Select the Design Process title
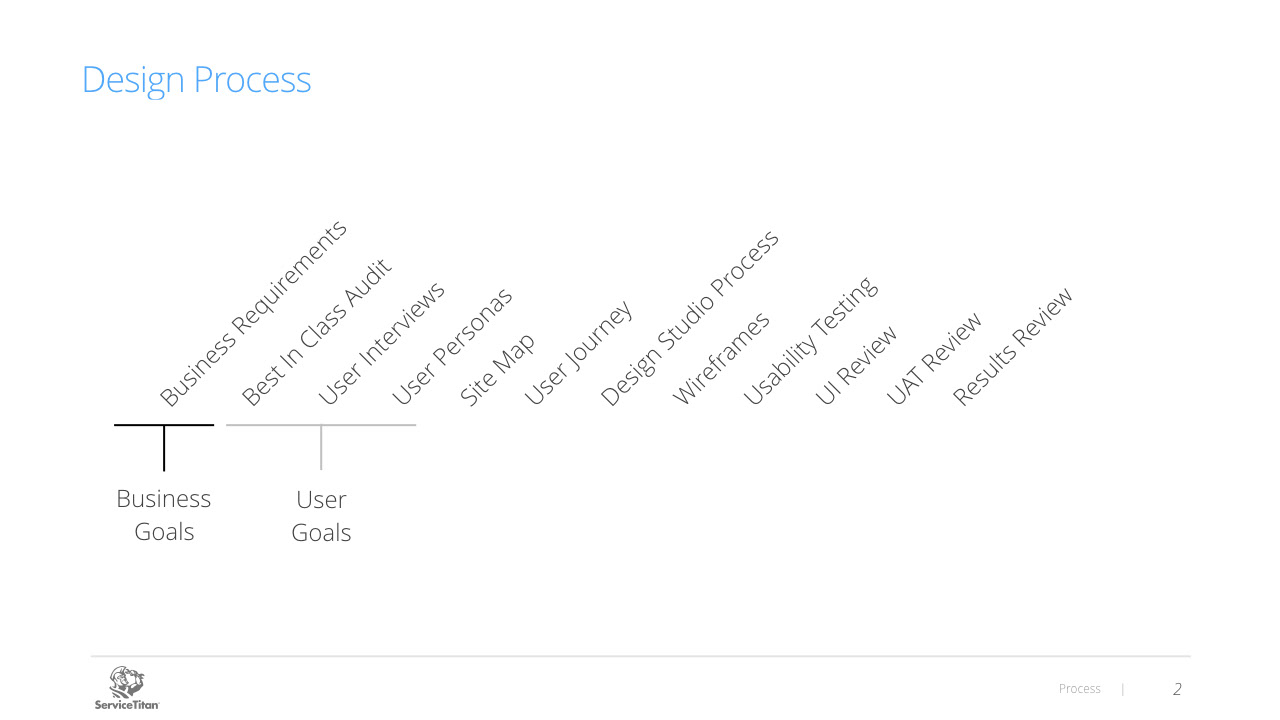1280x720 pixels. tap(196, 80)
